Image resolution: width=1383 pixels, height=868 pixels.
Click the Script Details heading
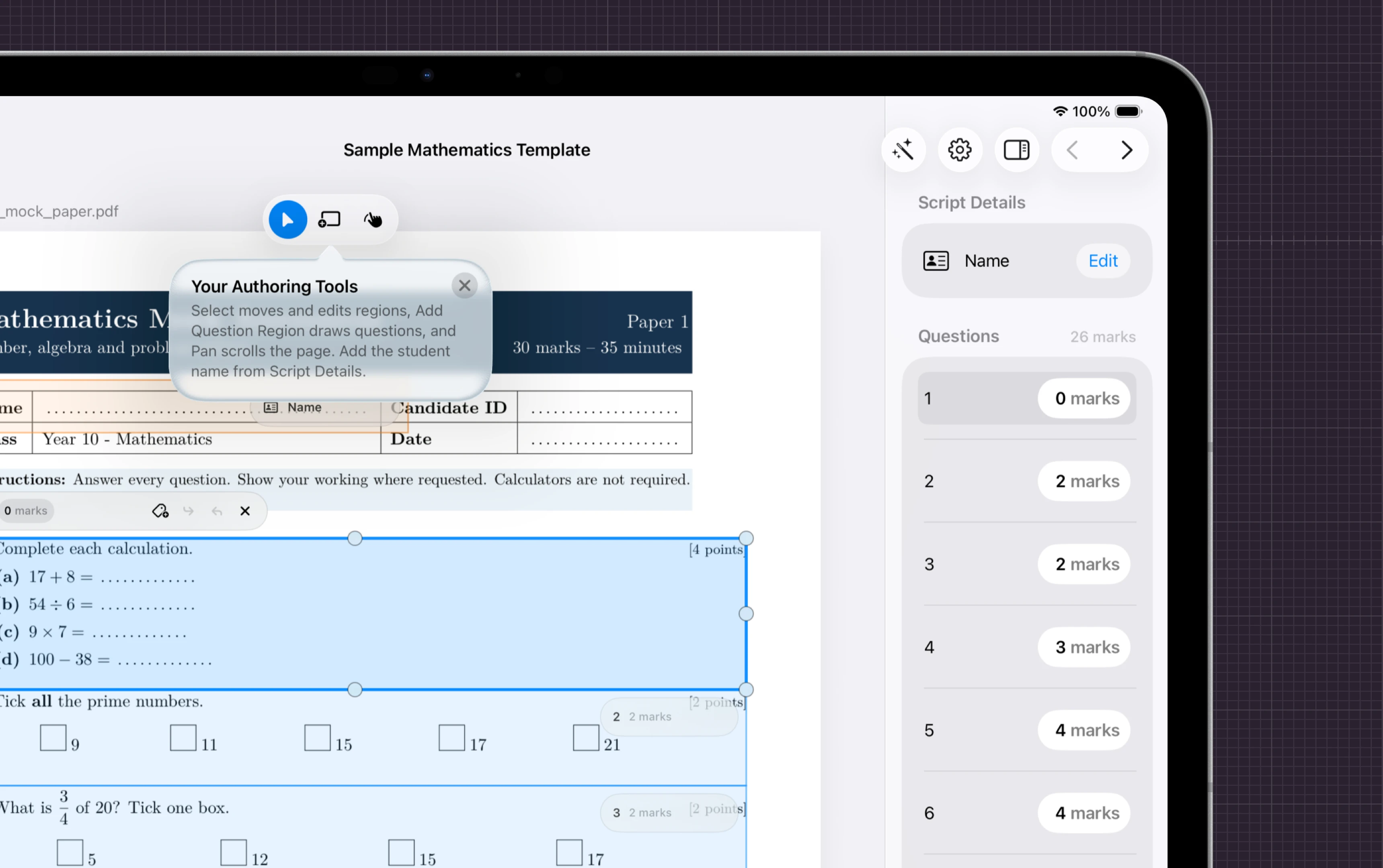point(972,203)
